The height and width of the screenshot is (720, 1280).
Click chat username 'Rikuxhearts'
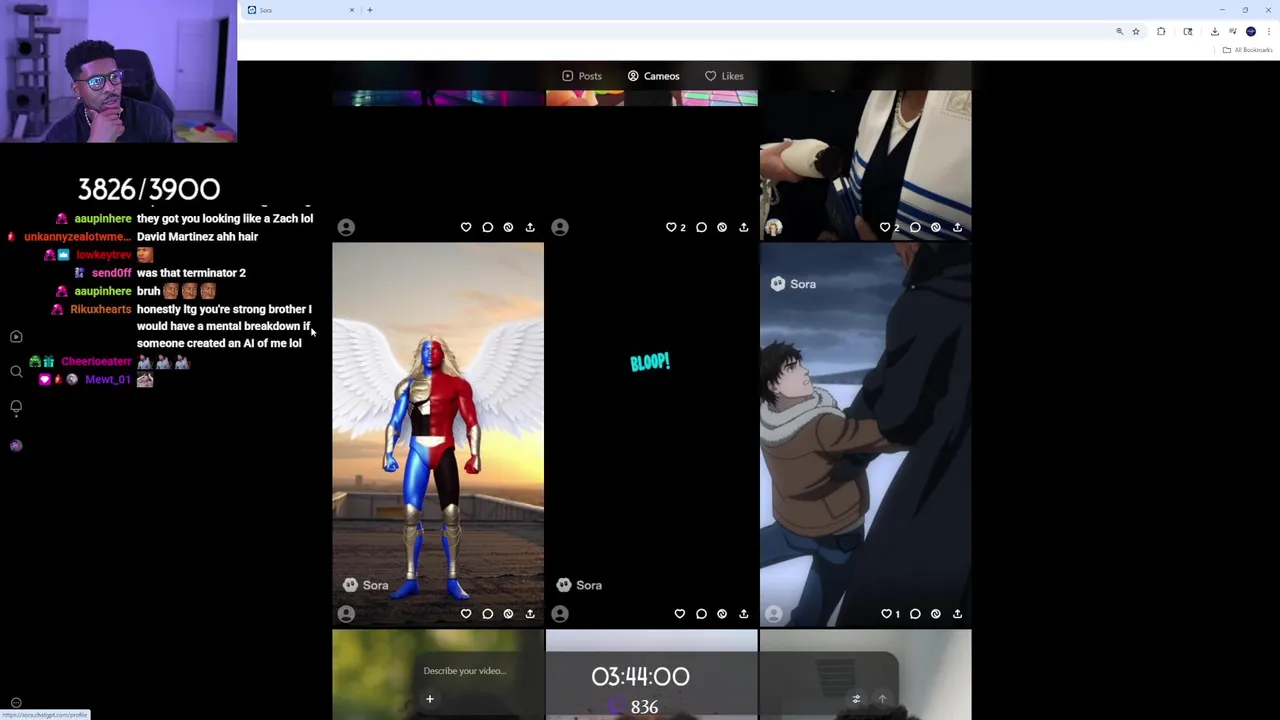pyautogui.click(x=101, y=310)
